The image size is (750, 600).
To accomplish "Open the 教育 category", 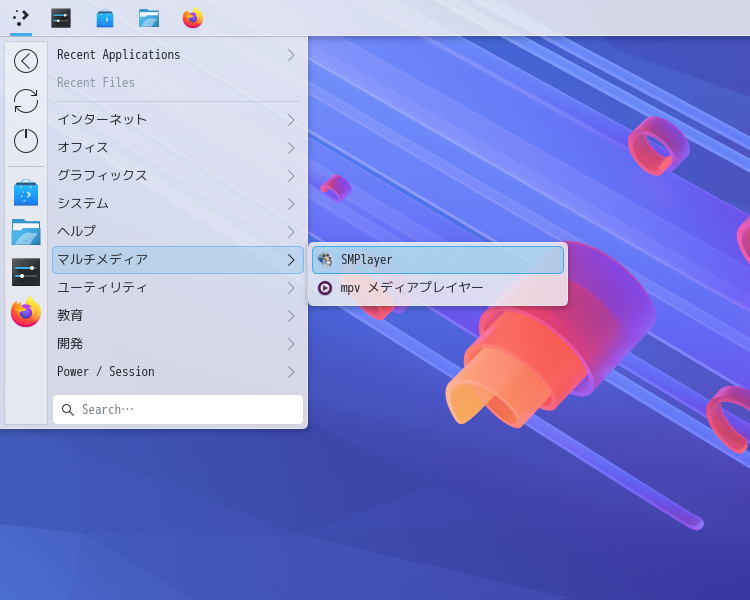I will pos(178,316).
